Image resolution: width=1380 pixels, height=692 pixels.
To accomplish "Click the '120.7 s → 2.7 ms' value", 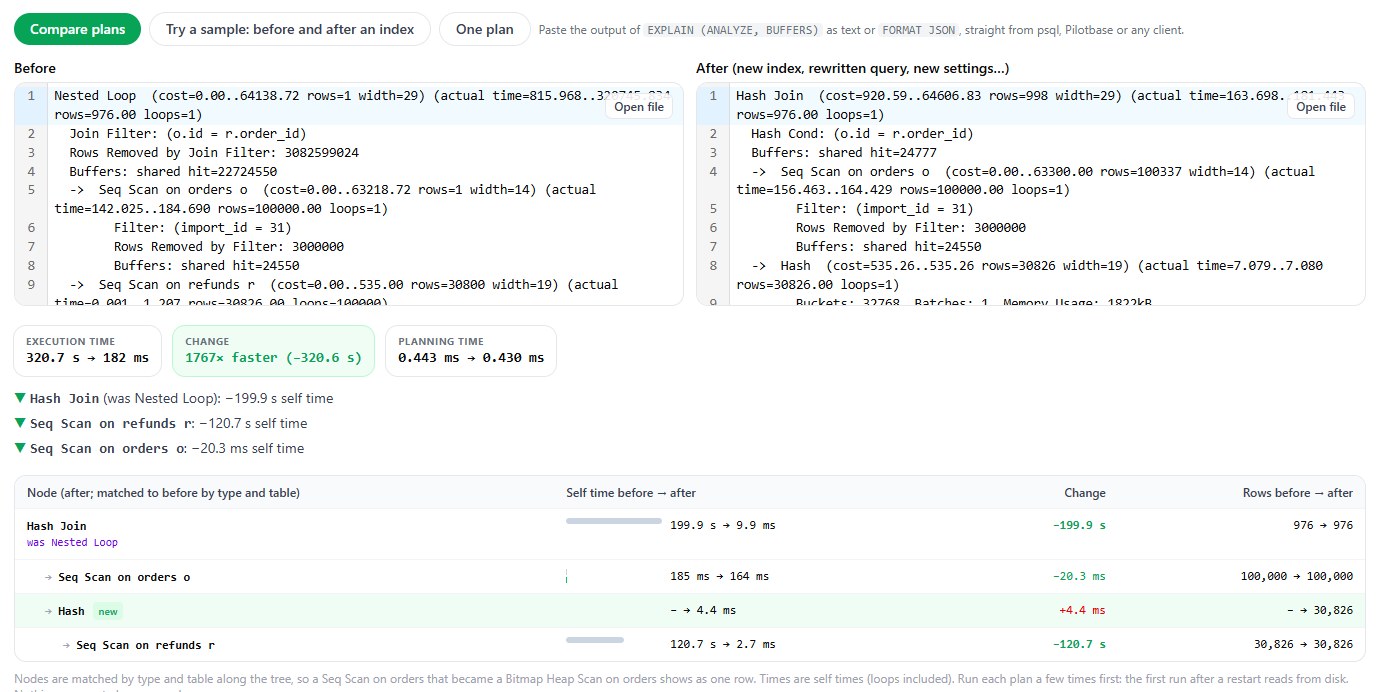I will (x=723, y=645).
